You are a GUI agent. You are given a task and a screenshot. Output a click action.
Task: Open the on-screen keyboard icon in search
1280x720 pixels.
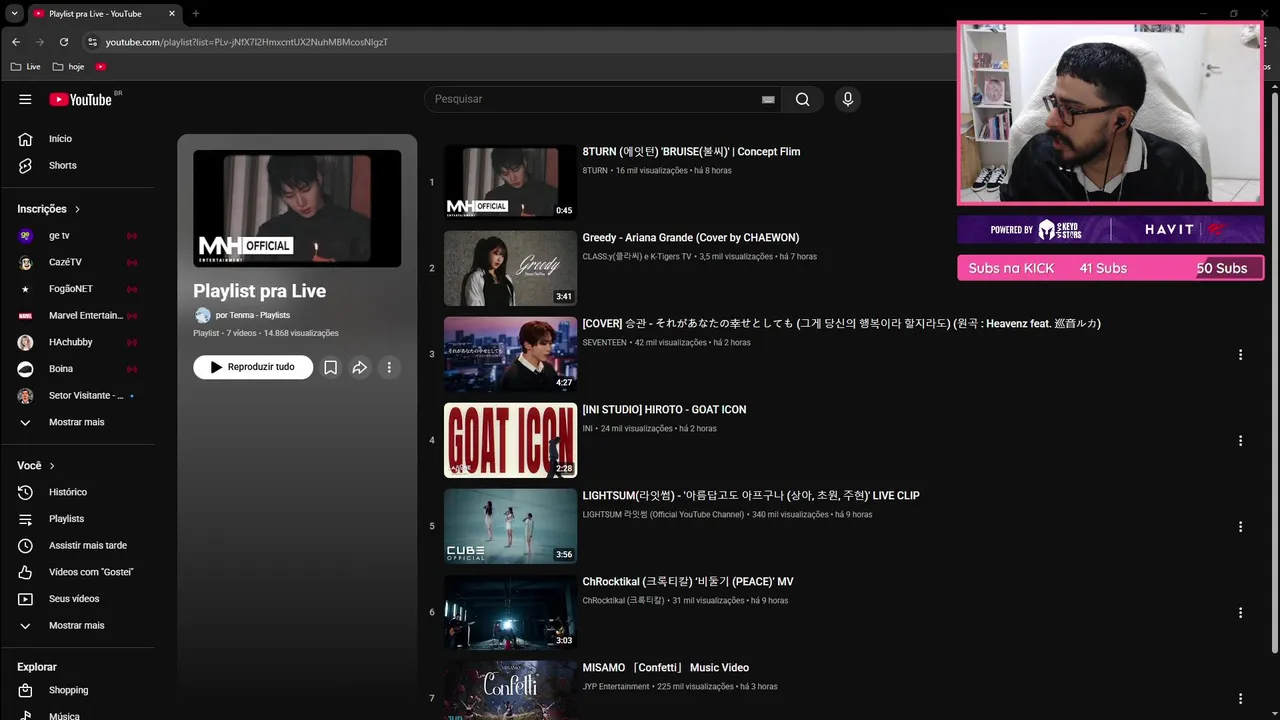(x=768, y=99)
